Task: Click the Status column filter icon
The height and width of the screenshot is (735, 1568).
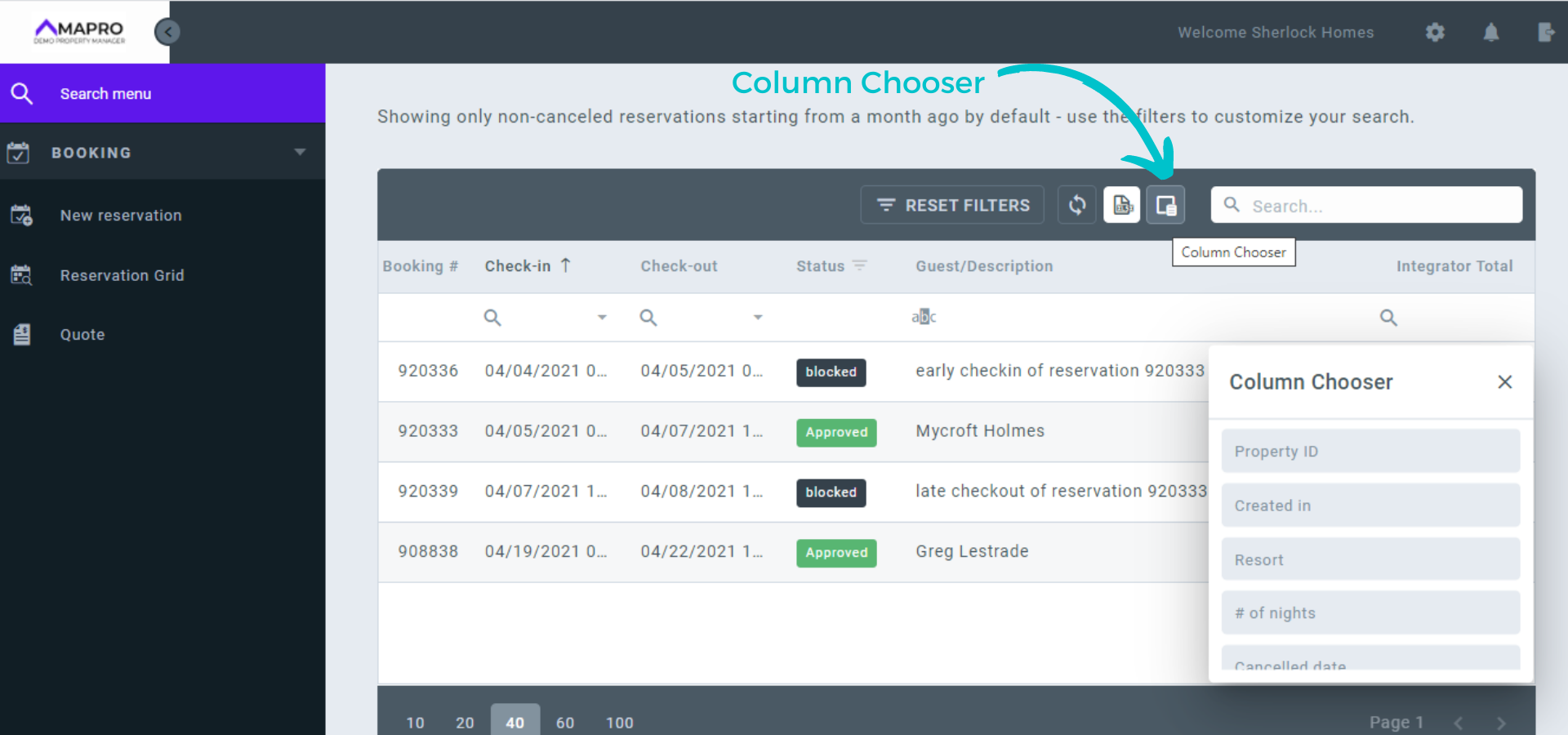Action: click(859, 265)
